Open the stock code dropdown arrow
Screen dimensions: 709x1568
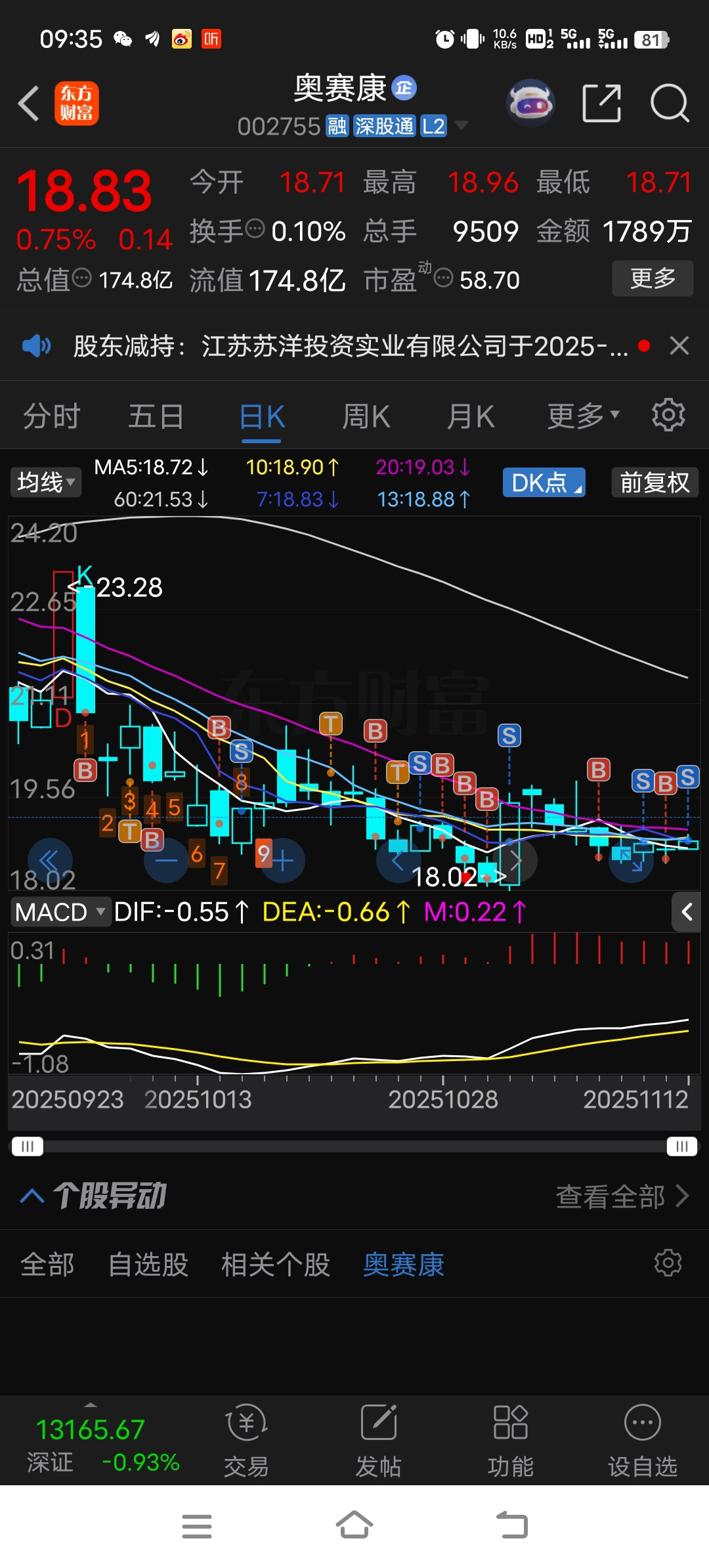click(x=462, y=125)
